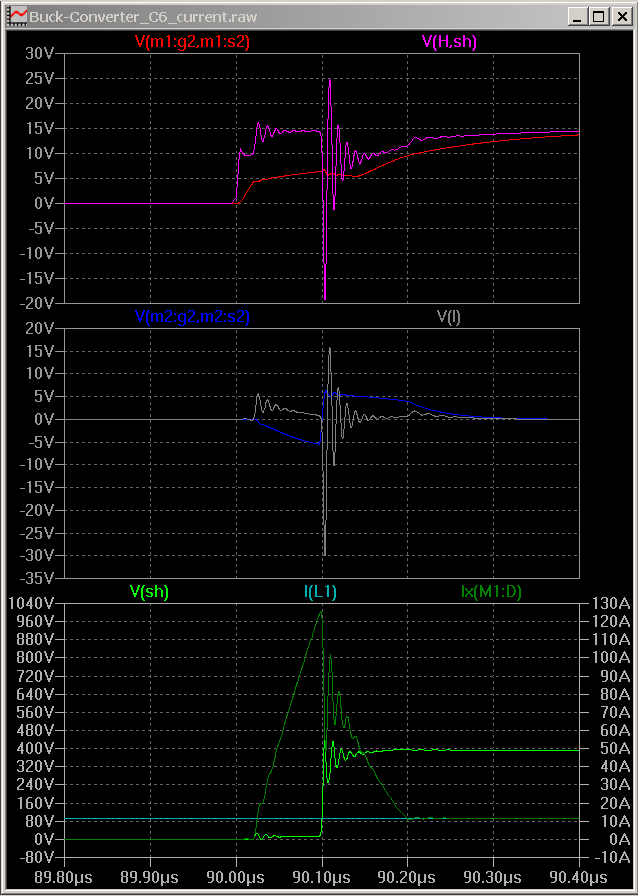Image resolution: width=638 pixels, height=896 pixels.
Task: Click the 320V axis label
Action: (x=38, y=767)
